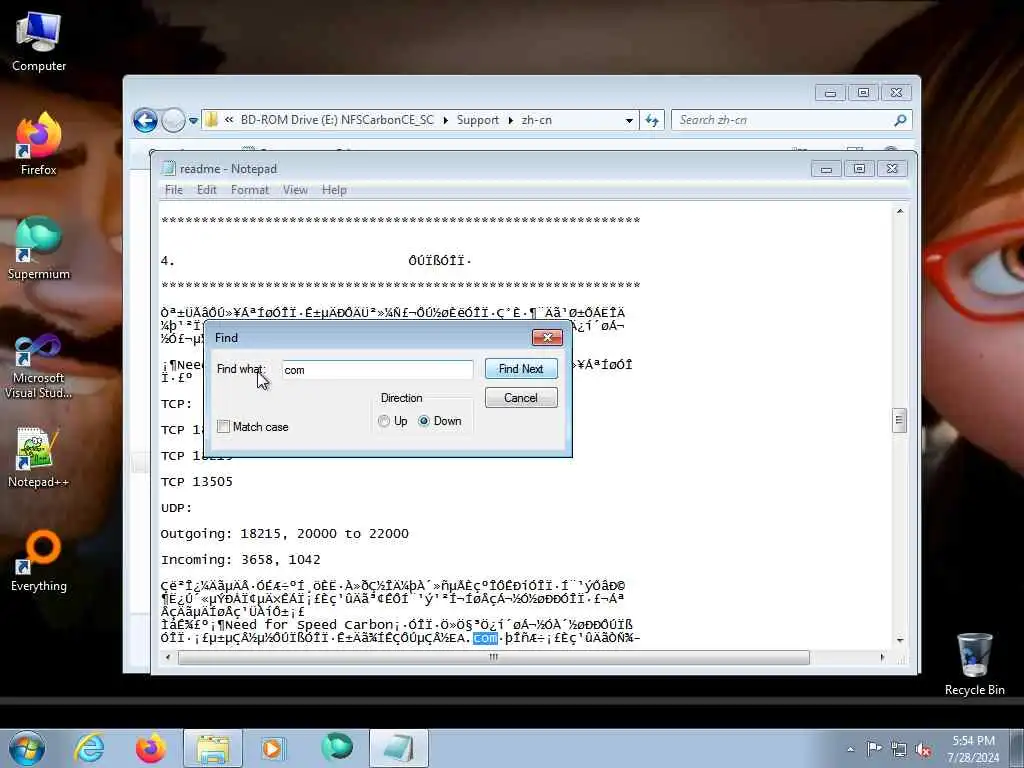Click the Explorer search magnifier icon

click(x=900, y=120)
